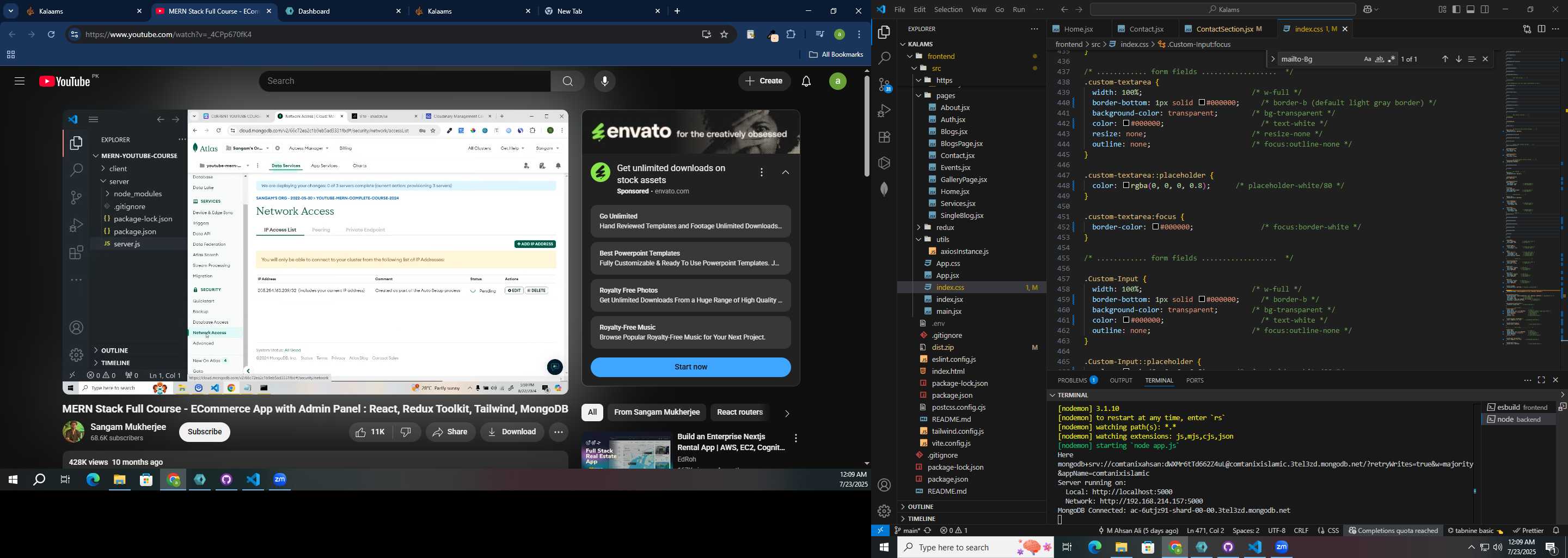1568x558 pixels.
Task: Click install app icon in Chrome address bar
Action: [706, 35]
